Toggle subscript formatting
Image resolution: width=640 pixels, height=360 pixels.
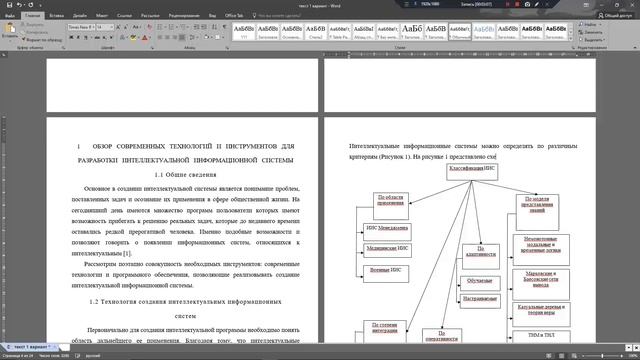[104, 38]
